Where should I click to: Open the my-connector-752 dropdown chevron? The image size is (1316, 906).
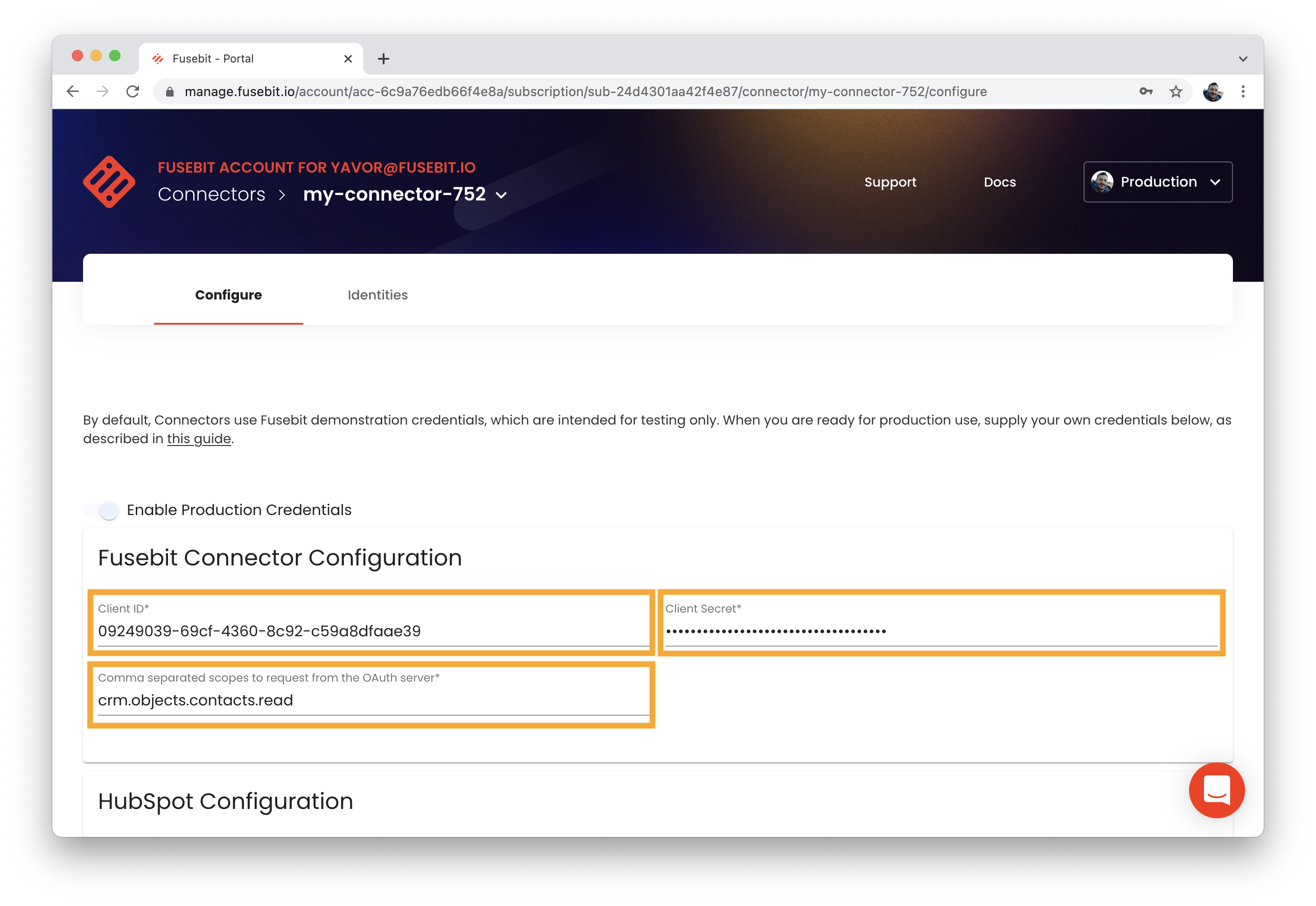(501, 195)
